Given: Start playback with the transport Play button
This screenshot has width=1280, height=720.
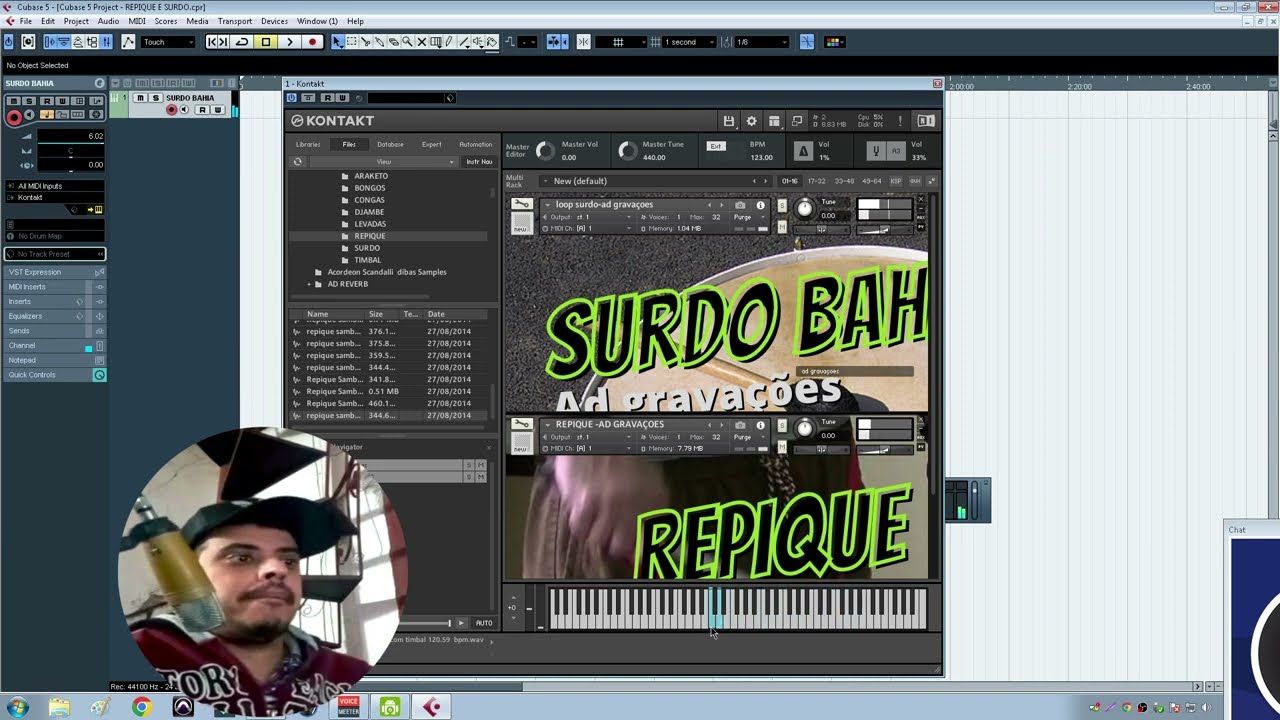Looking at the screenshot, I should (290, 42).
